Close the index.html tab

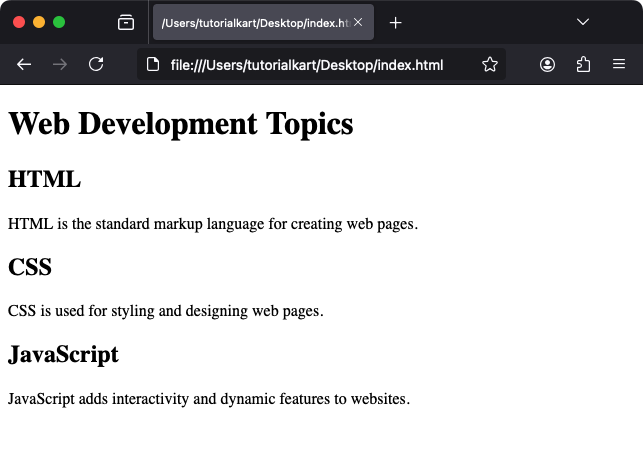[358, 22]
